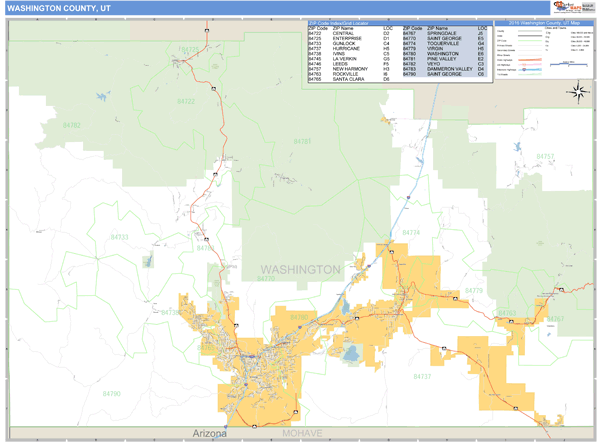
Task: Click the '2016 Washington County, UT Map' legend title
Action: pyautogui.click(x=544, y=23)
